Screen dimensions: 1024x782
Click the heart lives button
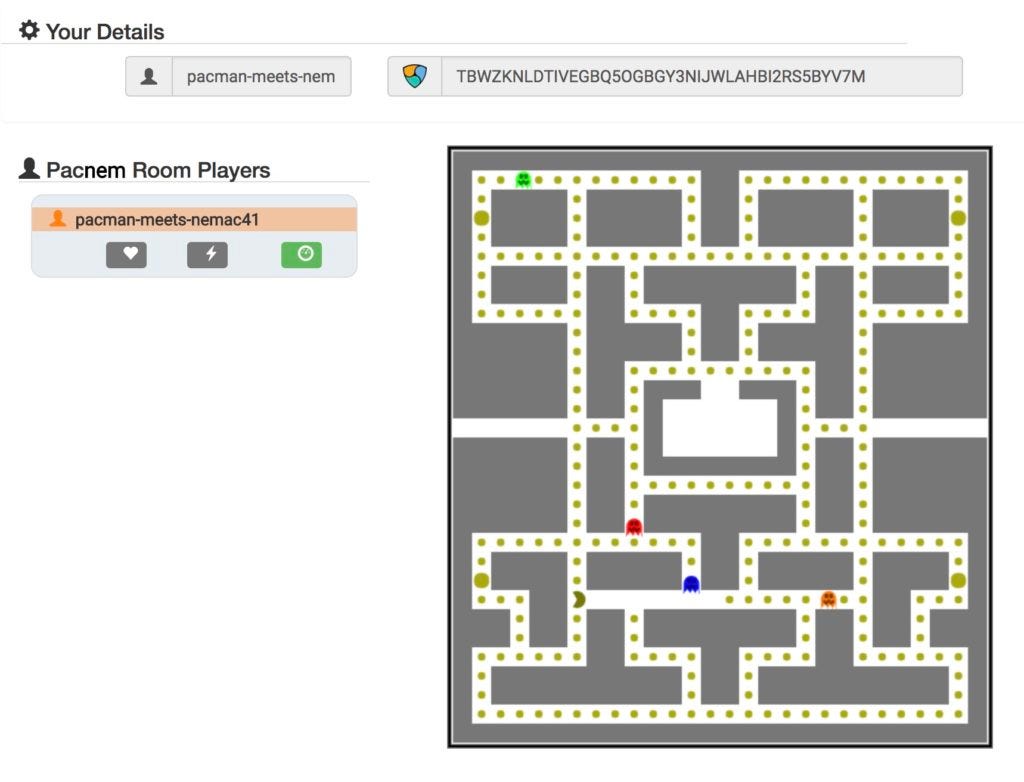127,255
